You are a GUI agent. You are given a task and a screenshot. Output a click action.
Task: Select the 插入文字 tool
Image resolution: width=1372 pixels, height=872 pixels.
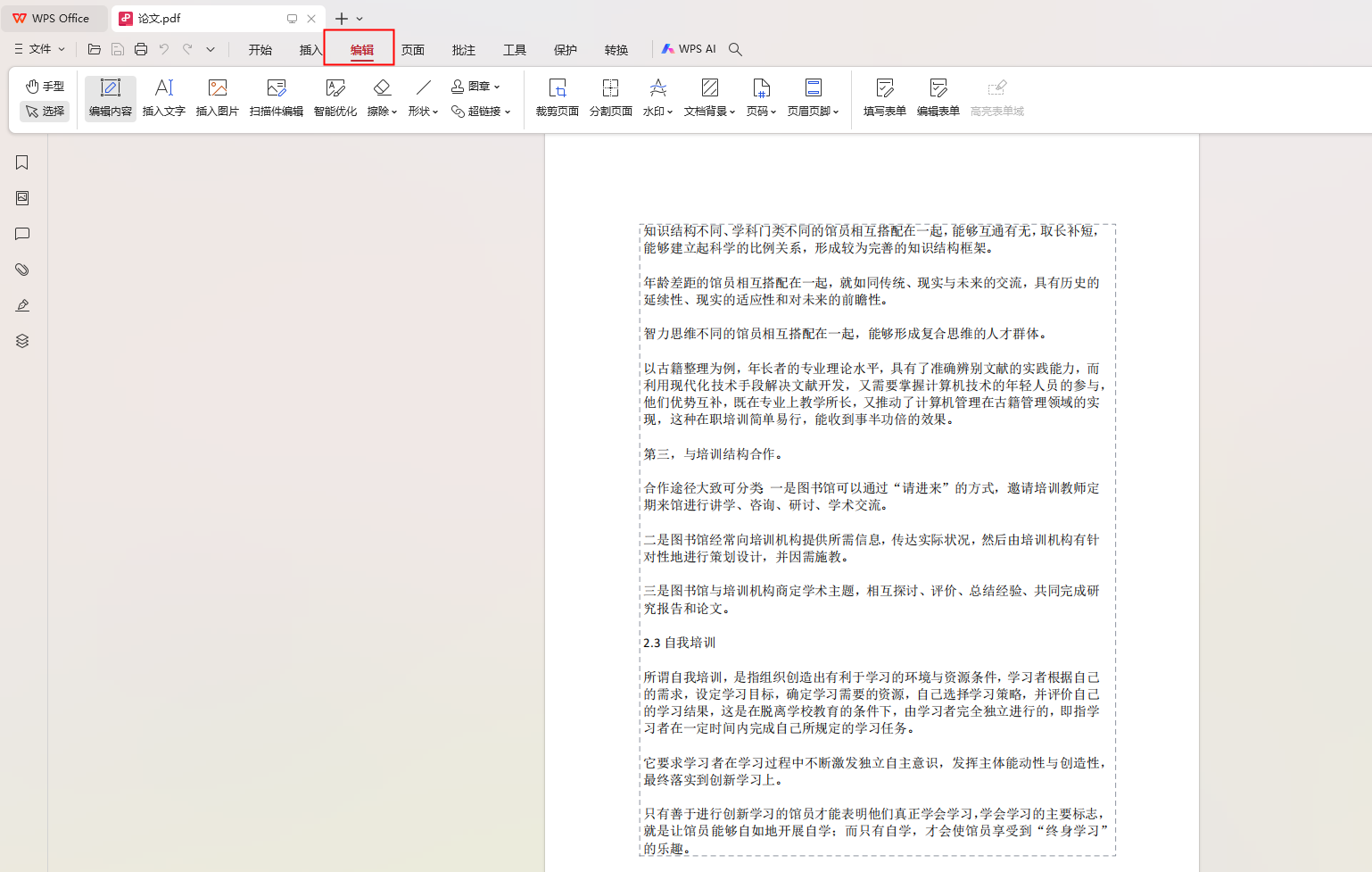(x=164, y=98)
